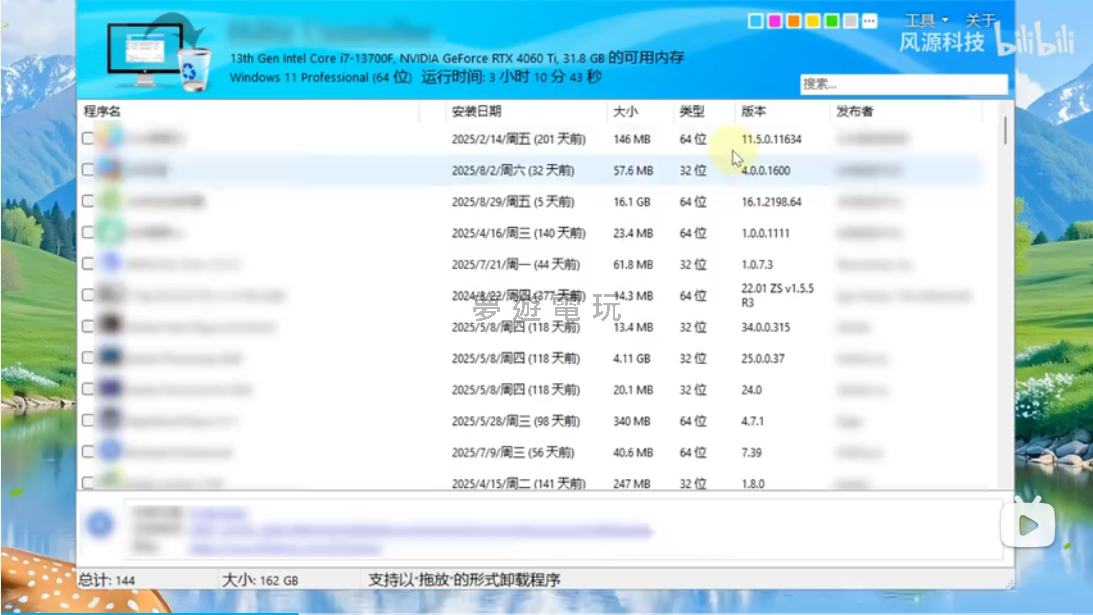Open the 关于 menu
Viewport: 1093px width, 615px height.
click(x=980, y=20)
